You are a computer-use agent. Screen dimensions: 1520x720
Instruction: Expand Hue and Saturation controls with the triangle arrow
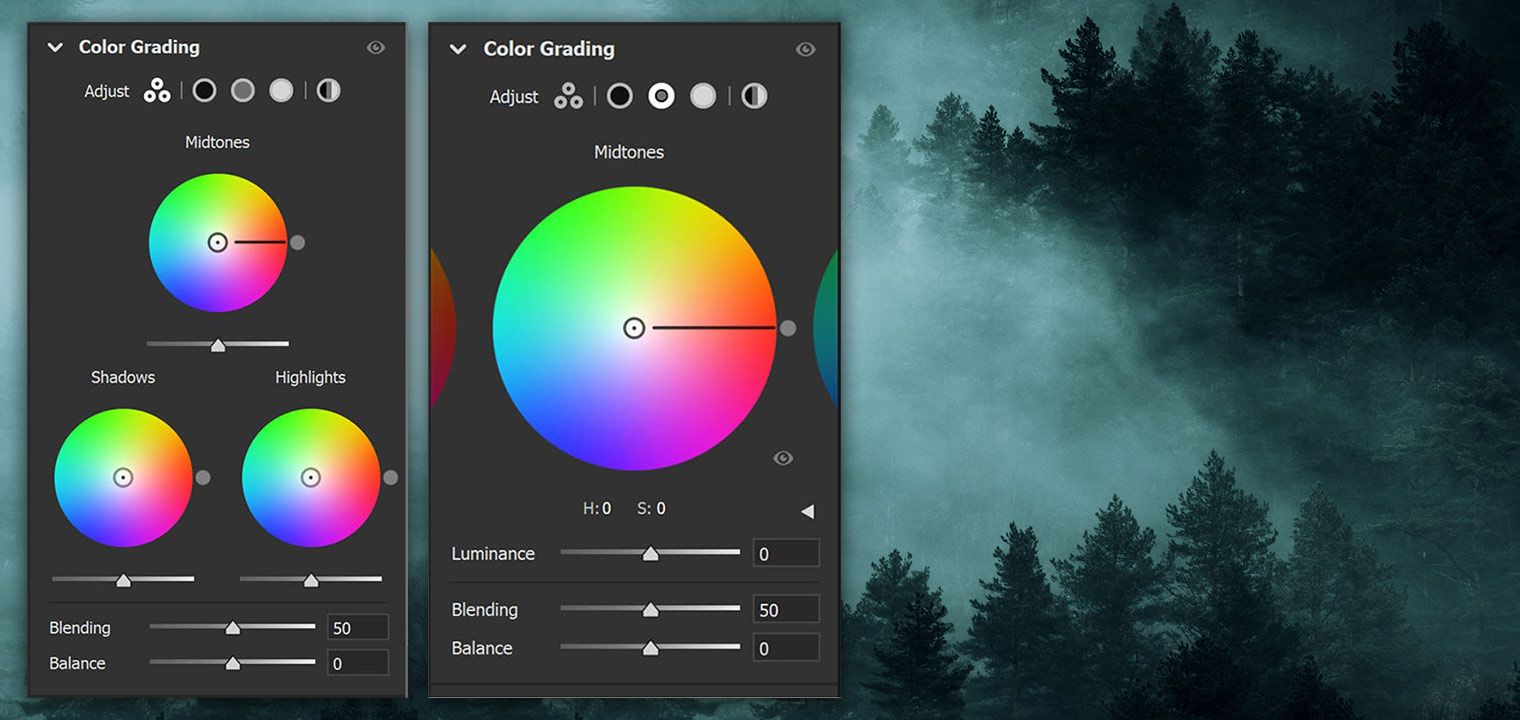(x=808, y=510)
